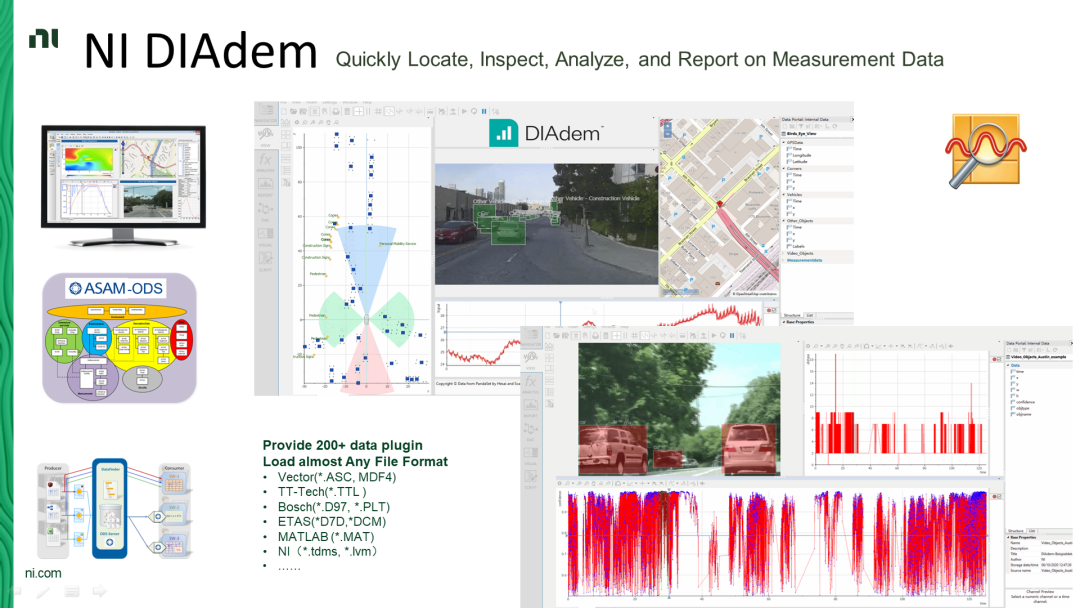
Task: Start playback in the upper DIAdem window toolbar
Action: (x=464, y=111)
